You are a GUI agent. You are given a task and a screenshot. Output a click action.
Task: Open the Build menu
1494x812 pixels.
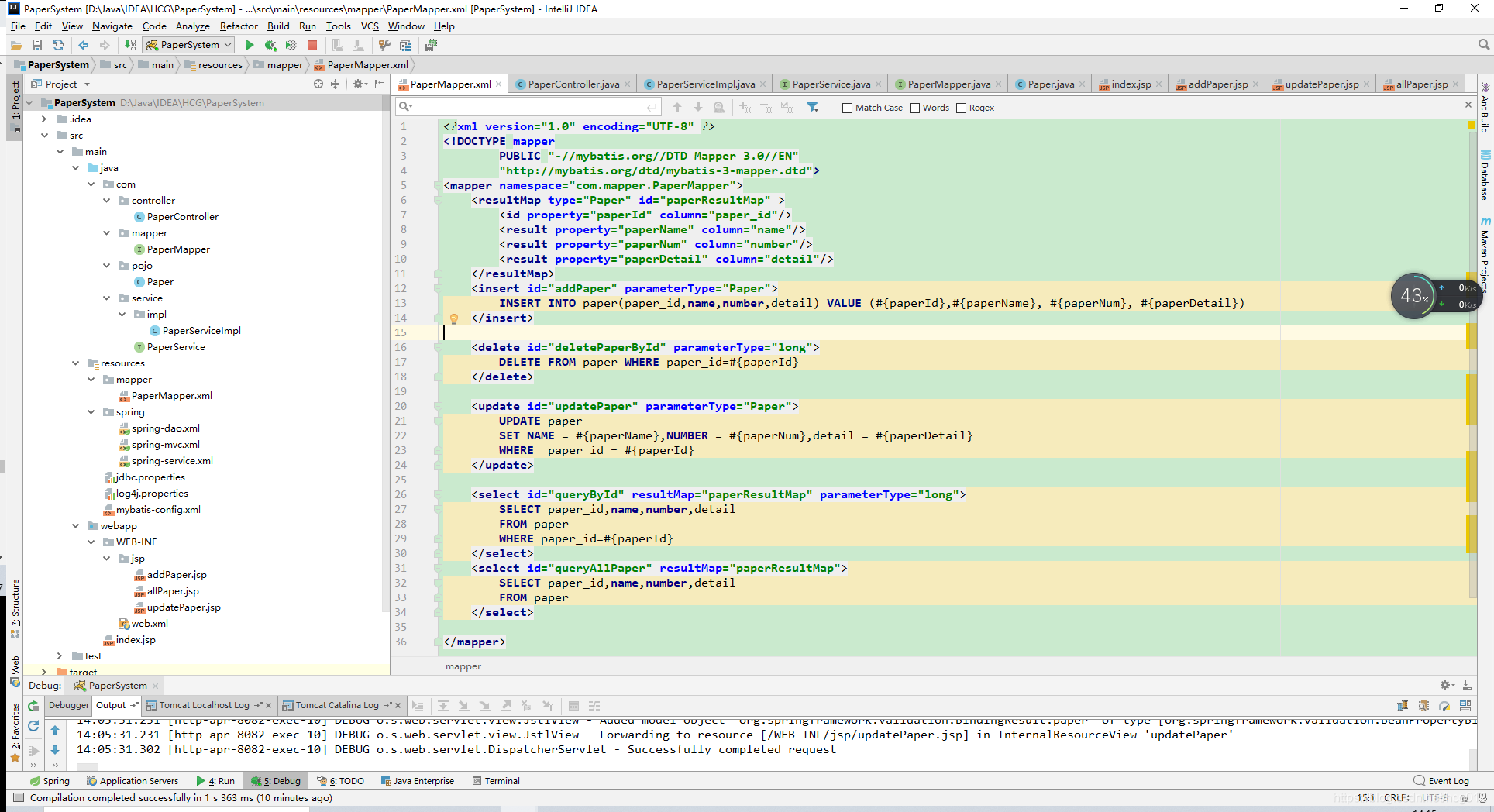[x=278, y=26]
